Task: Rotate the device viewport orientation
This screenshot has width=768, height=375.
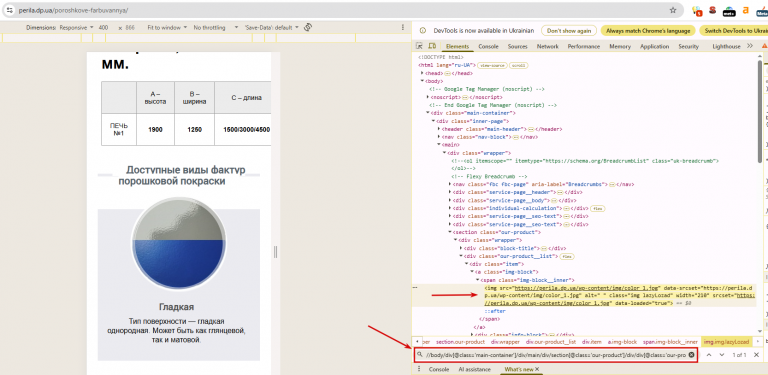Action: pyautogui.click(x=308, y=27)
